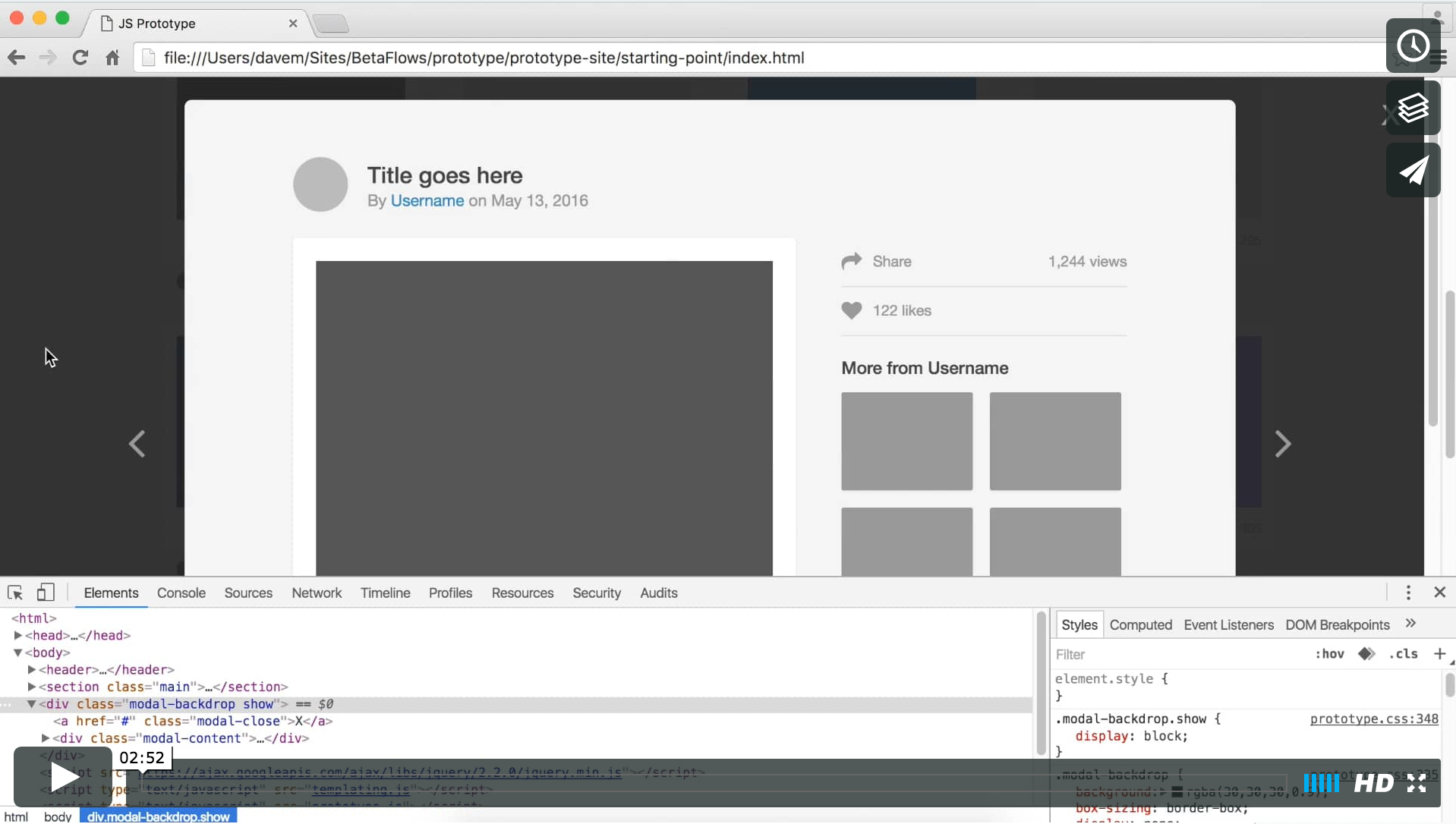Toggle HD video quality
This screenshot has height=824, width=1456.
point(1374,783)
